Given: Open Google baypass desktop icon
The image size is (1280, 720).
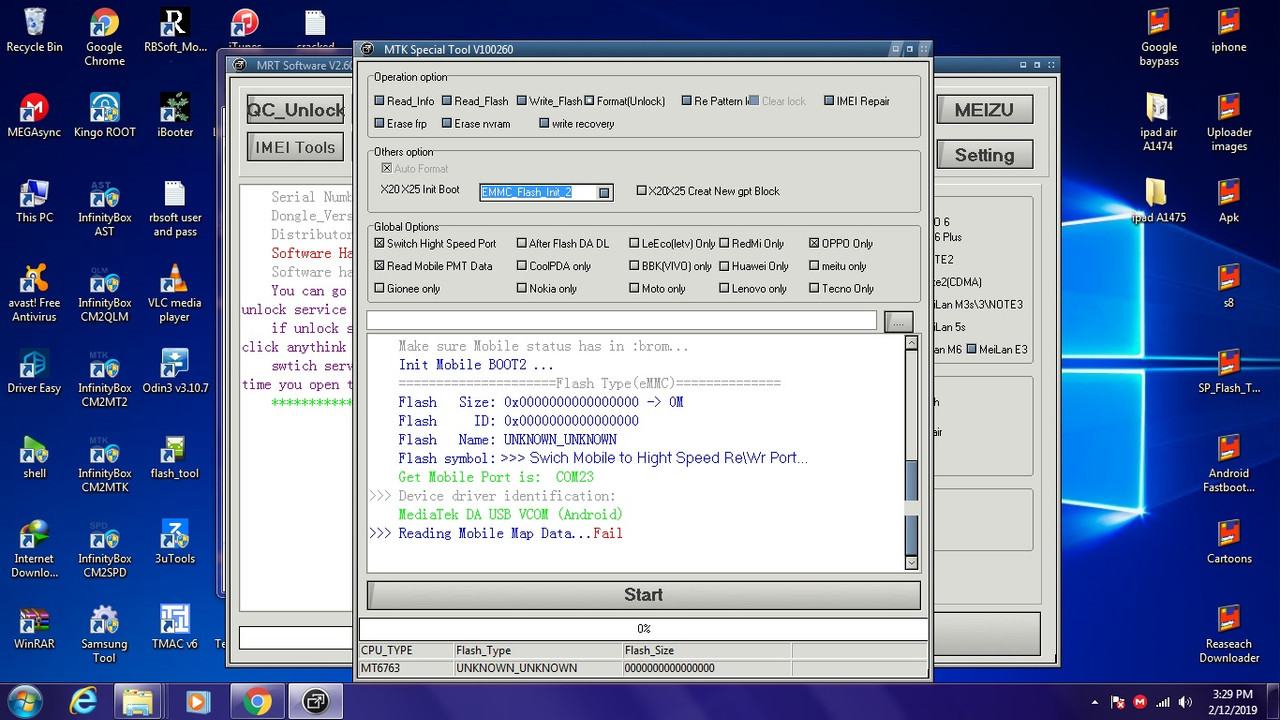Looking at the screenshot, I should click(1158, 37).
